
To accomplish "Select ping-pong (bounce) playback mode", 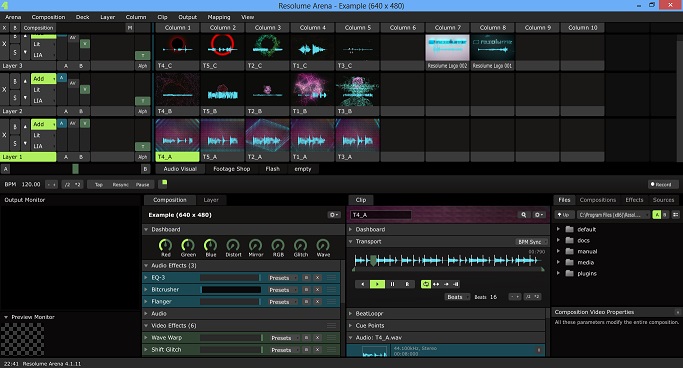I will click(436, 284).
